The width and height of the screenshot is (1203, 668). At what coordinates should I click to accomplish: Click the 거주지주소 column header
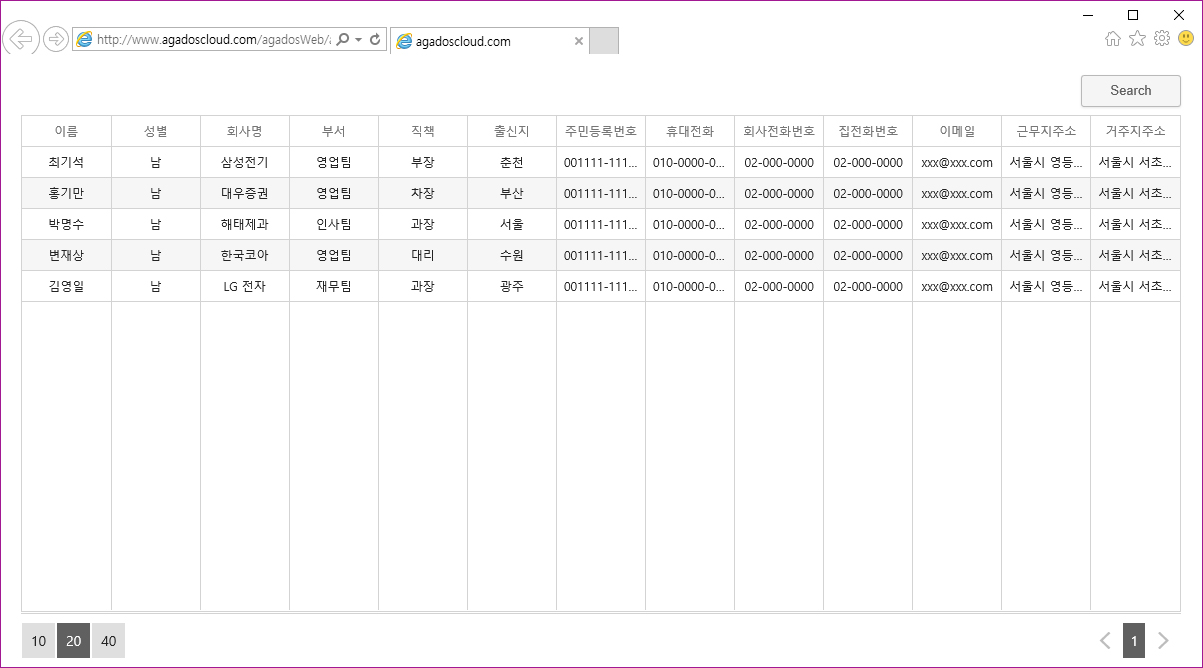[1135, 131]
